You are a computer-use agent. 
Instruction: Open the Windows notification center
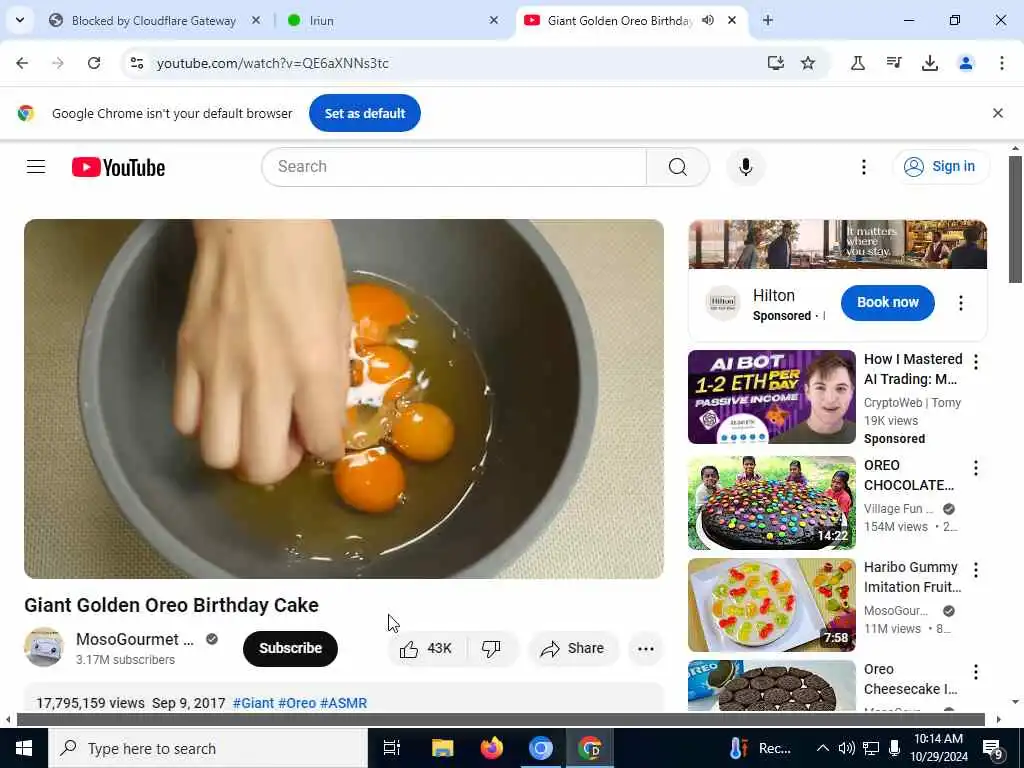tap(993, 748)
